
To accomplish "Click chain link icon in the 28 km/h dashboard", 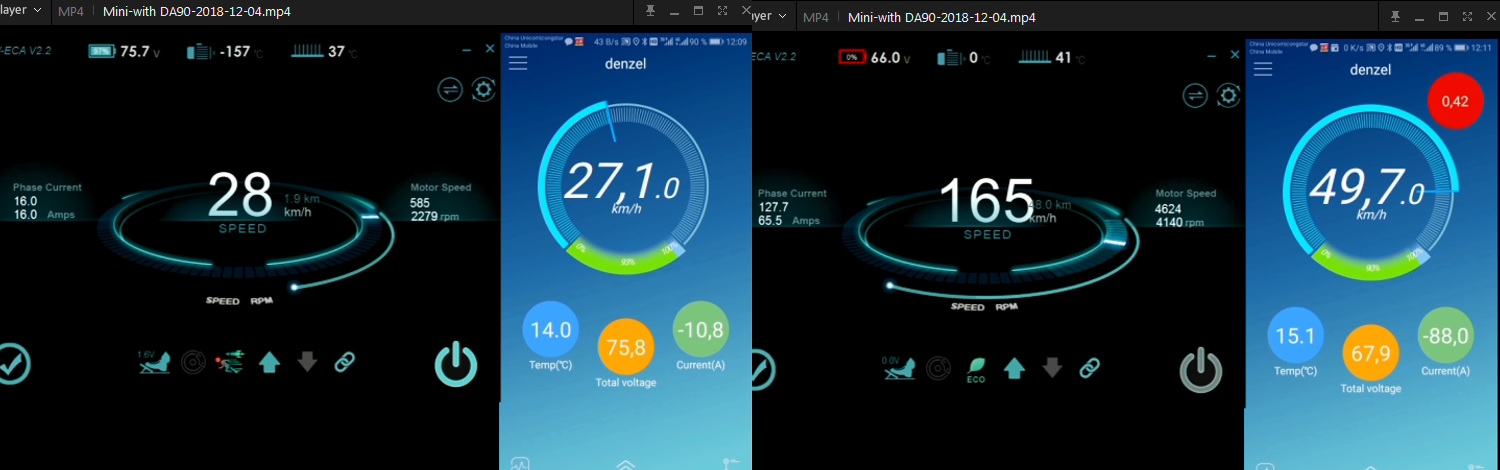I will pyautogui.click(x=345, y=362).
